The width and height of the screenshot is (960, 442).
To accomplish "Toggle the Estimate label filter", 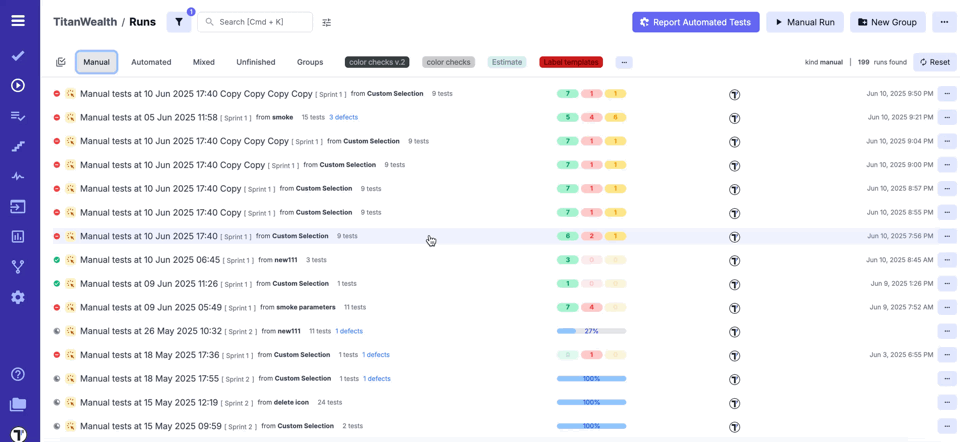I will coord(507,62).
